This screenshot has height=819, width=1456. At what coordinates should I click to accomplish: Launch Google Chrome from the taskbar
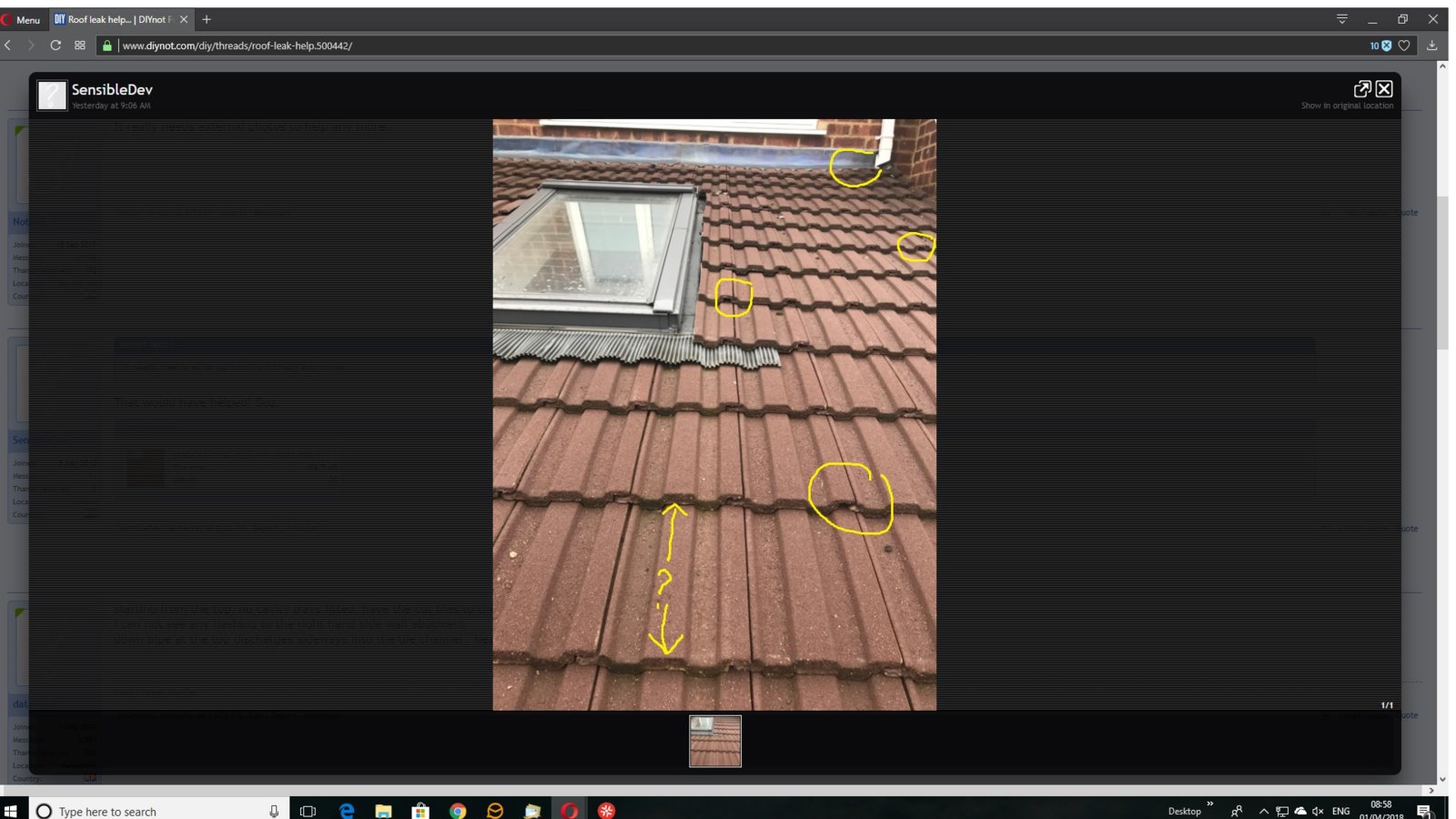(458, 811)
